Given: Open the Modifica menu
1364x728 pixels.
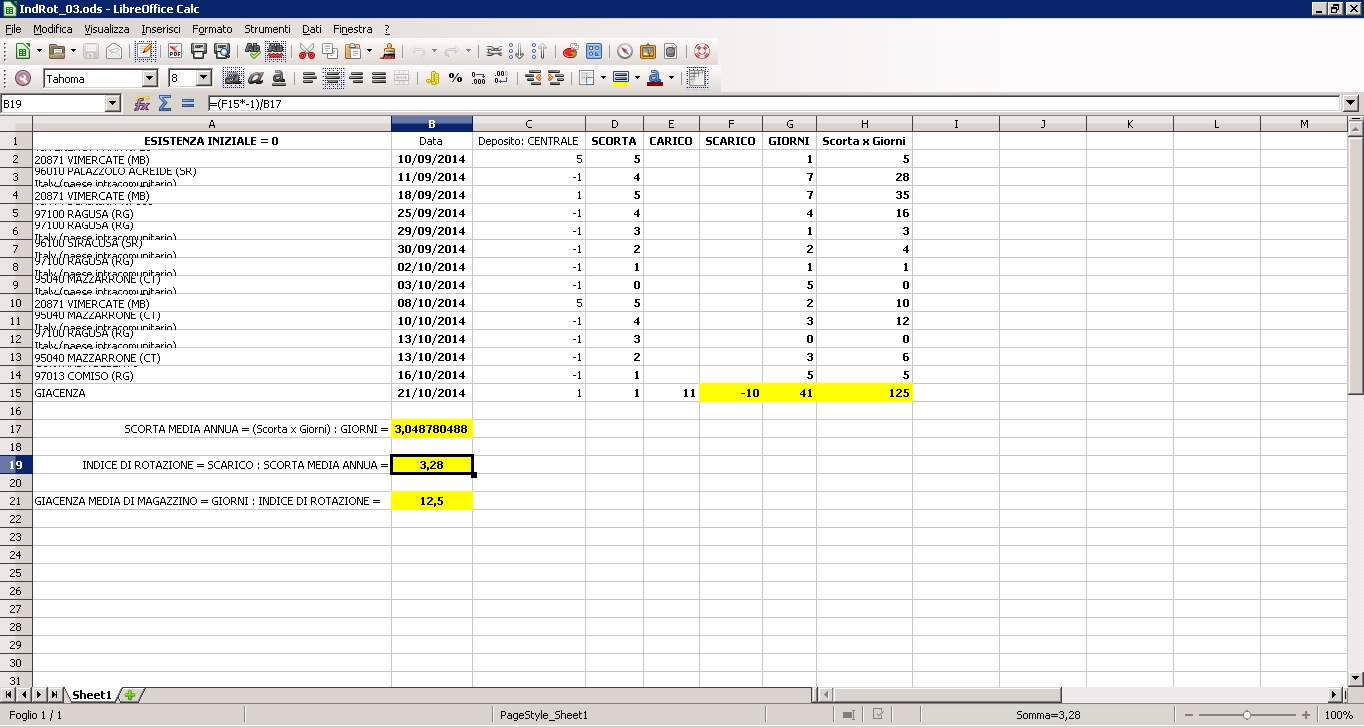Looking at the screenshot, I should pos(53,29).
